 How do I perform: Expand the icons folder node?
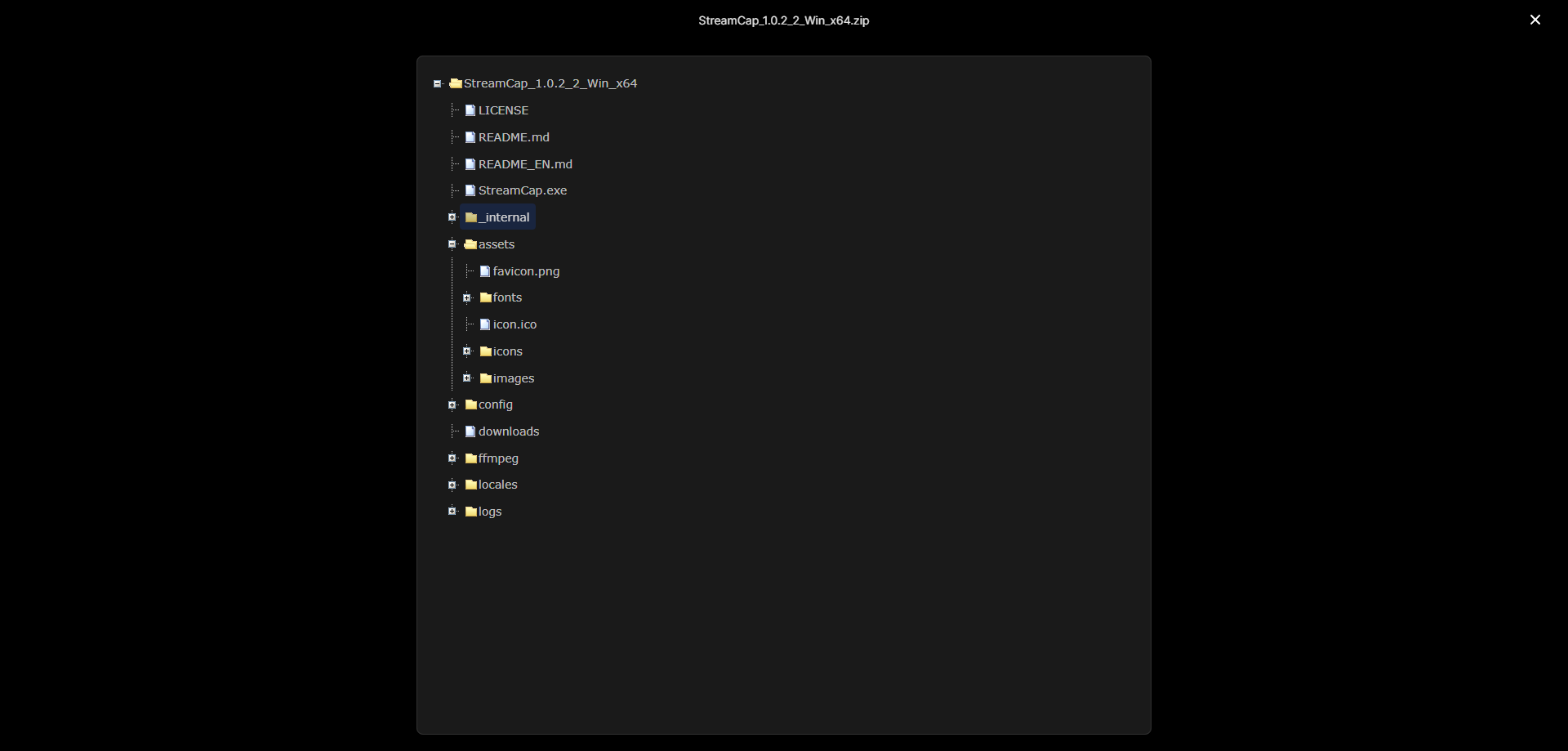click(x=467, y=351)
